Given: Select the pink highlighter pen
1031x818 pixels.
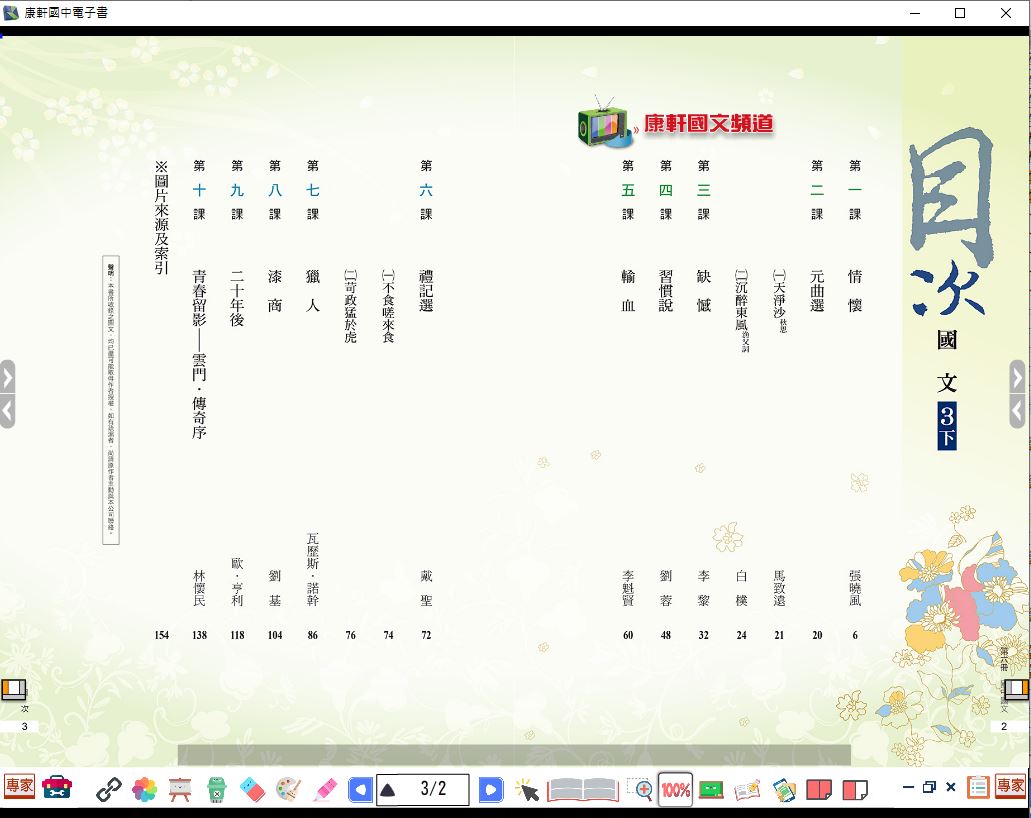Looking at the screenshot, I should pos(324,790).
